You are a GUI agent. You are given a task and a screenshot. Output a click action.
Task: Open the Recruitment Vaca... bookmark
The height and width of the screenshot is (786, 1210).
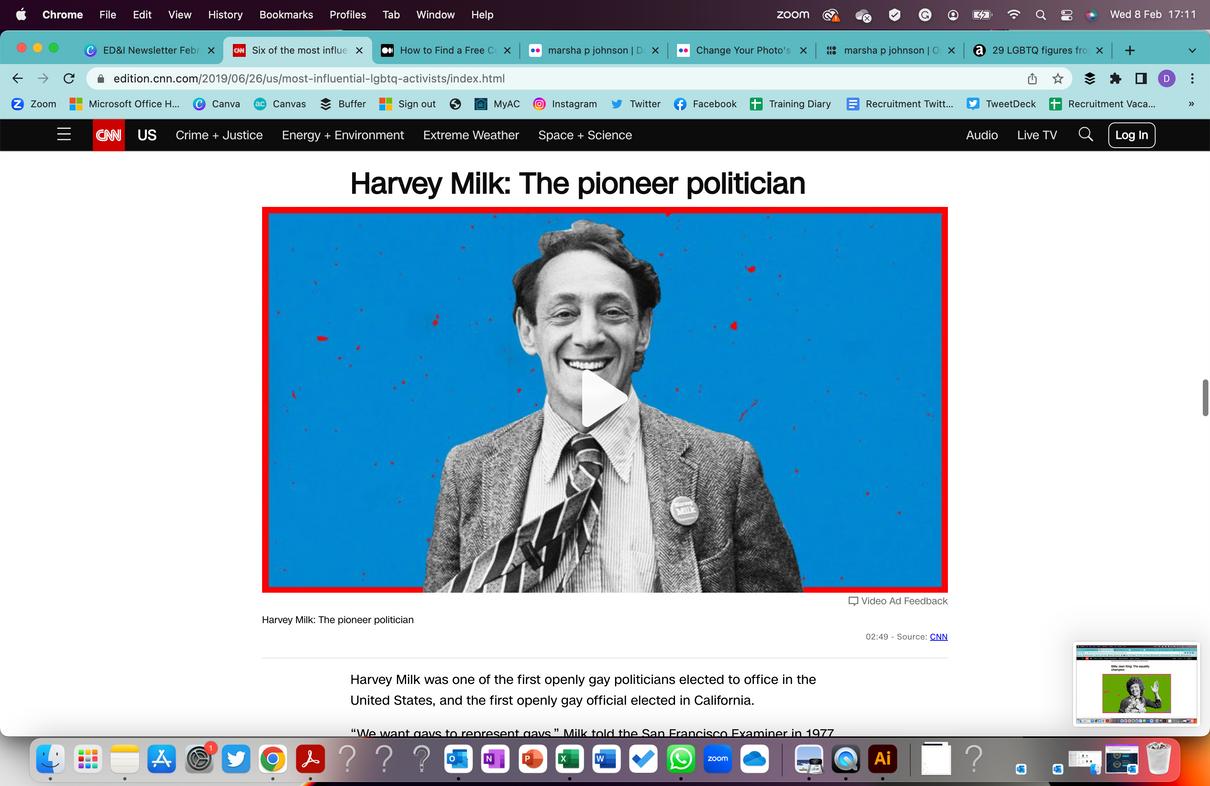tap(1102, 104)
